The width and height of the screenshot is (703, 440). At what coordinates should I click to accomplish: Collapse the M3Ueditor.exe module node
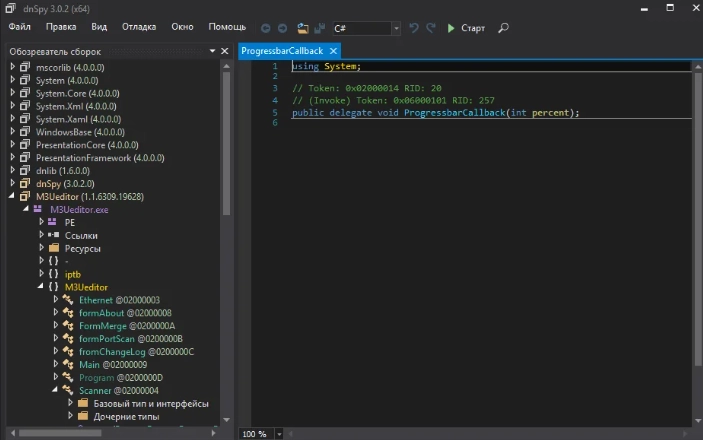coord(26,209)
